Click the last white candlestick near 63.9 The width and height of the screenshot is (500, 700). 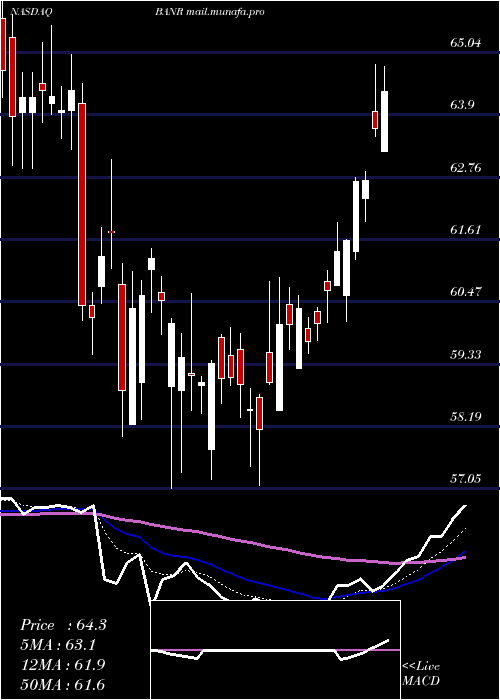[x=384, y=121]
